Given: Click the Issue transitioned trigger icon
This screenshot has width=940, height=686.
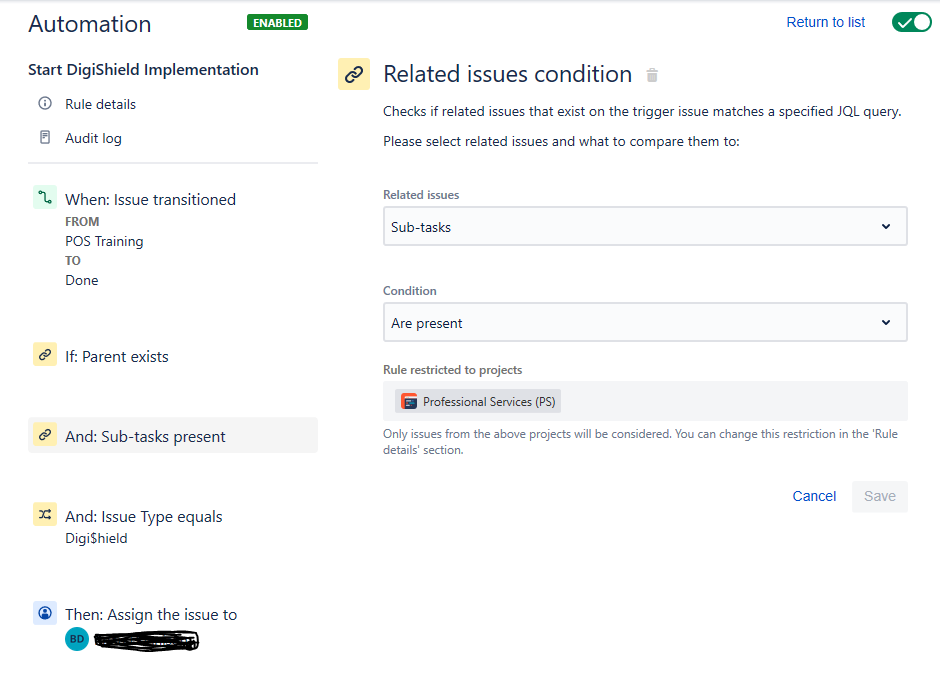Looking at the screenshot, I should (45, 197).
